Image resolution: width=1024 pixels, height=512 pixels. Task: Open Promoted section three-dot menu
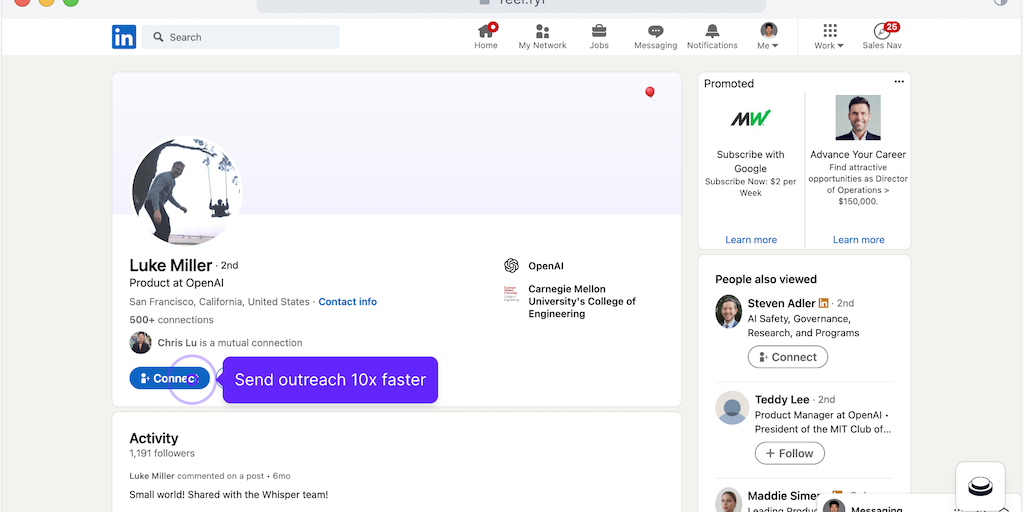pos(899,82)
